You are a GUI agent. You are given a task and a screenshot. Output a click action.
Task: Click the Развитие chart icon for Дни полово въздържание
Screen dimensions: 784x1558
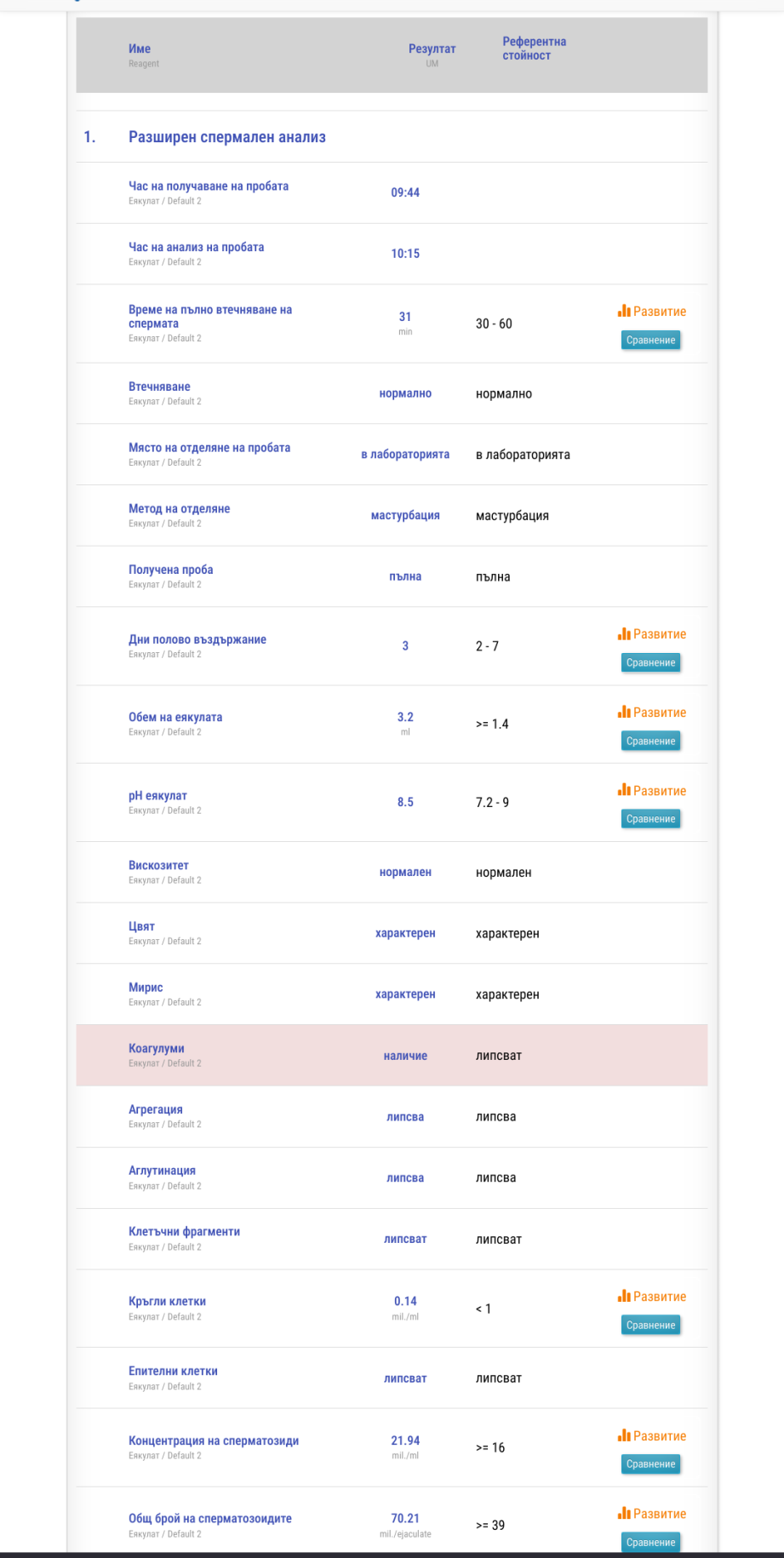[x=624, y=634]
